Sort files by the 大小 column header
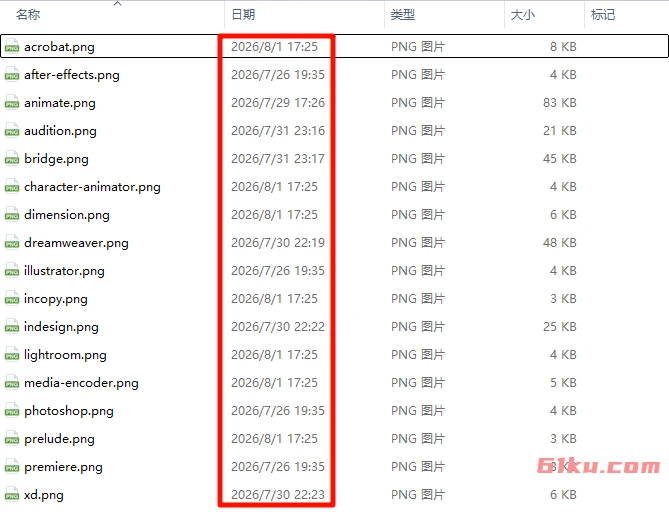The height and width of the screenshot is (516, 669). (x=523, y=15)
